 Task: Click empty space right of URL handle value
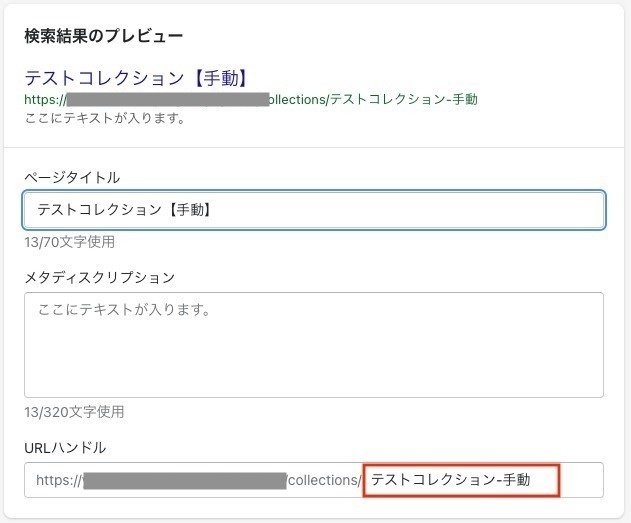(x=581, y=480)
